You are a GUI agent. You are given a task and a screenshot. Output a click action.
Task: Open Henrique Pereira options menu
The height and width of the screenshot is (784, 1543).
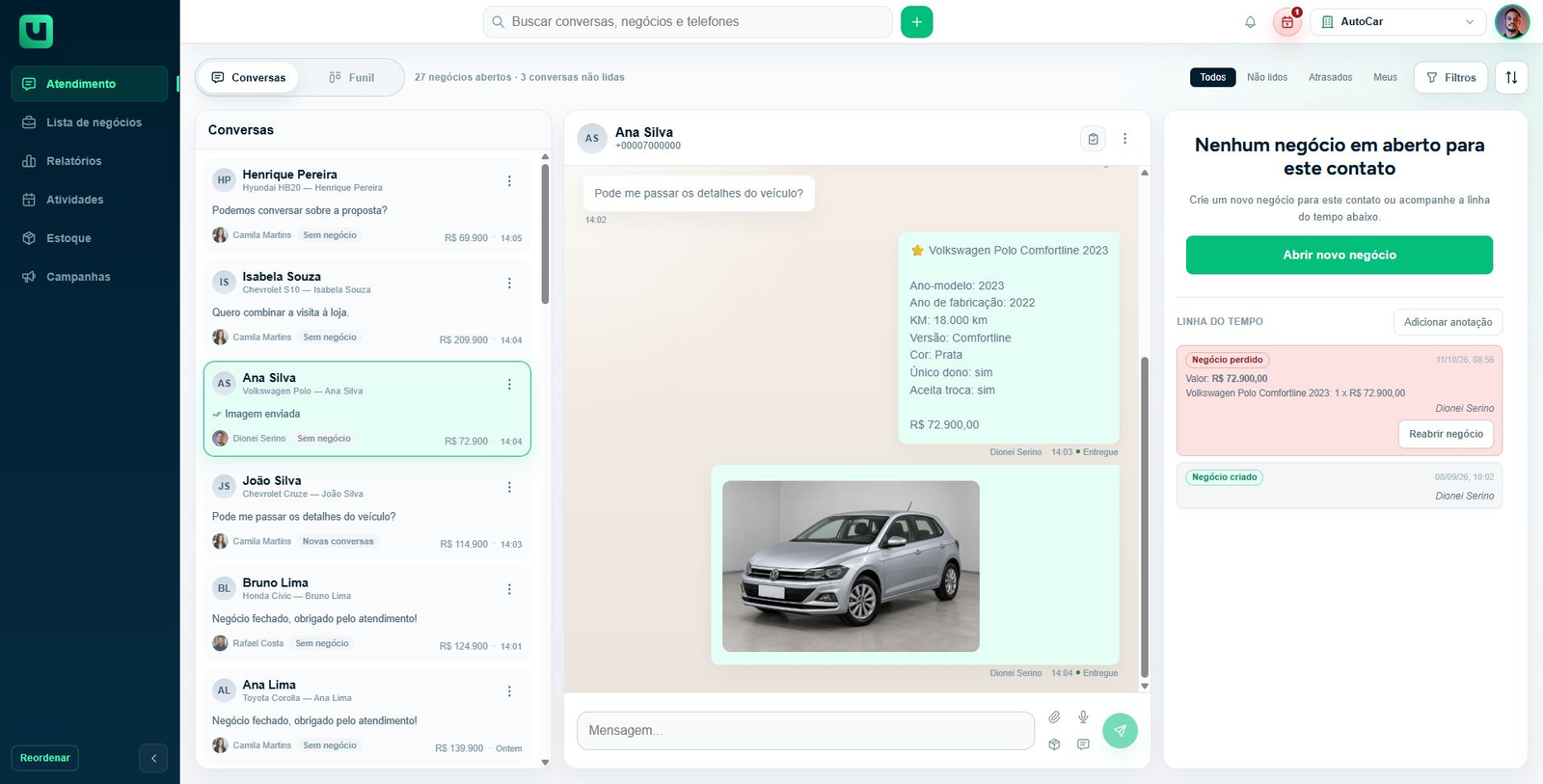(509, 181)
